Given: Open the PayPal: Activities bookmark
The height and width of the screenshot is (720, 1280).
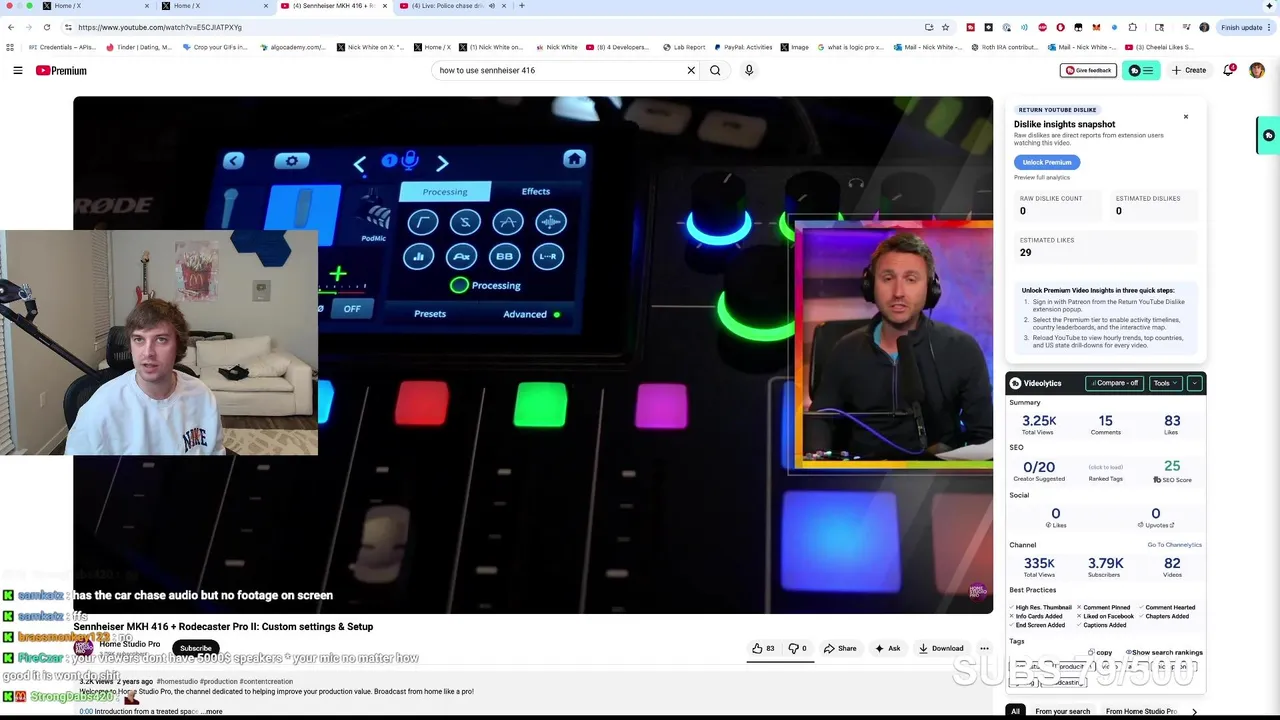Looking at the screenshot, I should 743,47.
